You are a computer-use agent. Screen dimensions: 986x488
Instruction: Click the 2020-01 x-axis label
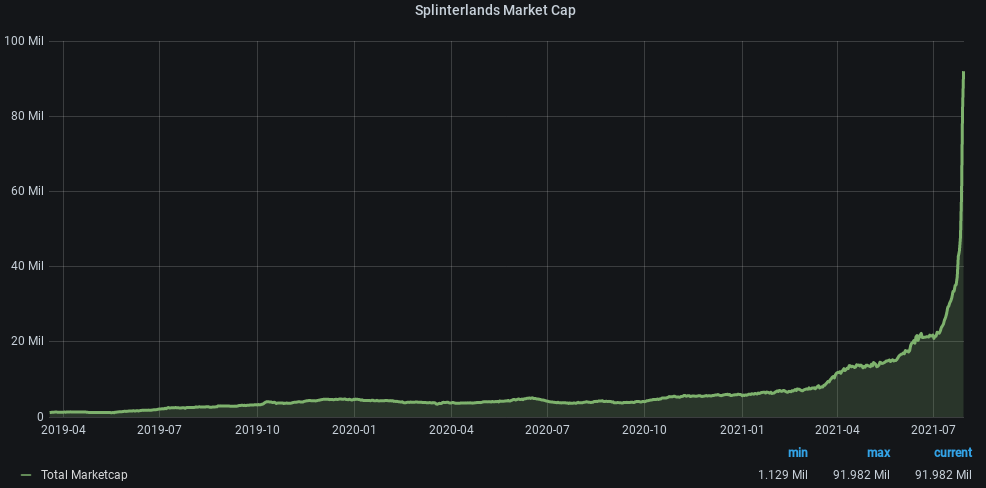point(354,430)
